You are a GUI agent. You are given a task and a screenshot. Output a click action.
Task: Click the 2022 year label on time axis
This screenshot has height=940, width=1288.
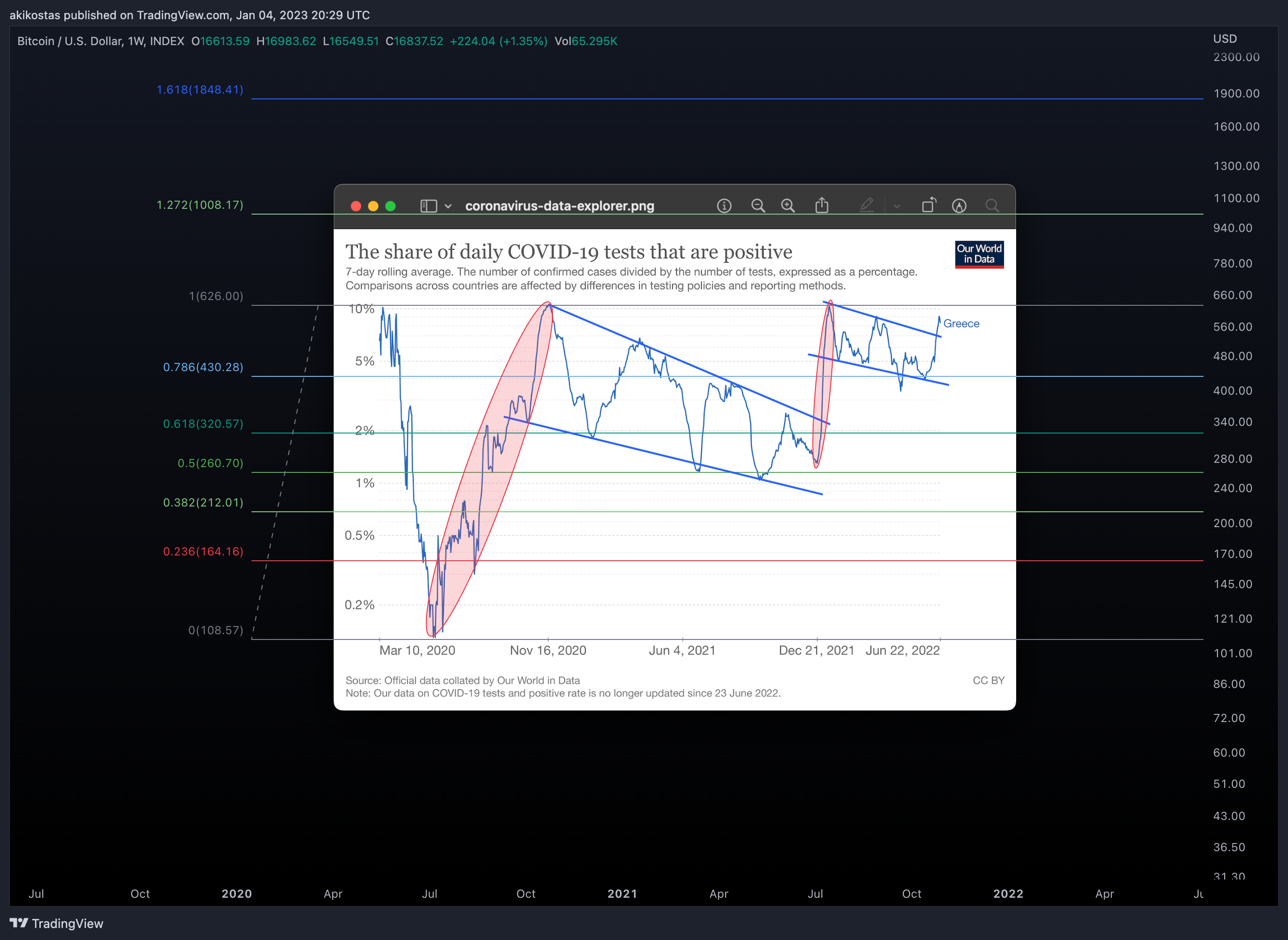[1008, 893]
